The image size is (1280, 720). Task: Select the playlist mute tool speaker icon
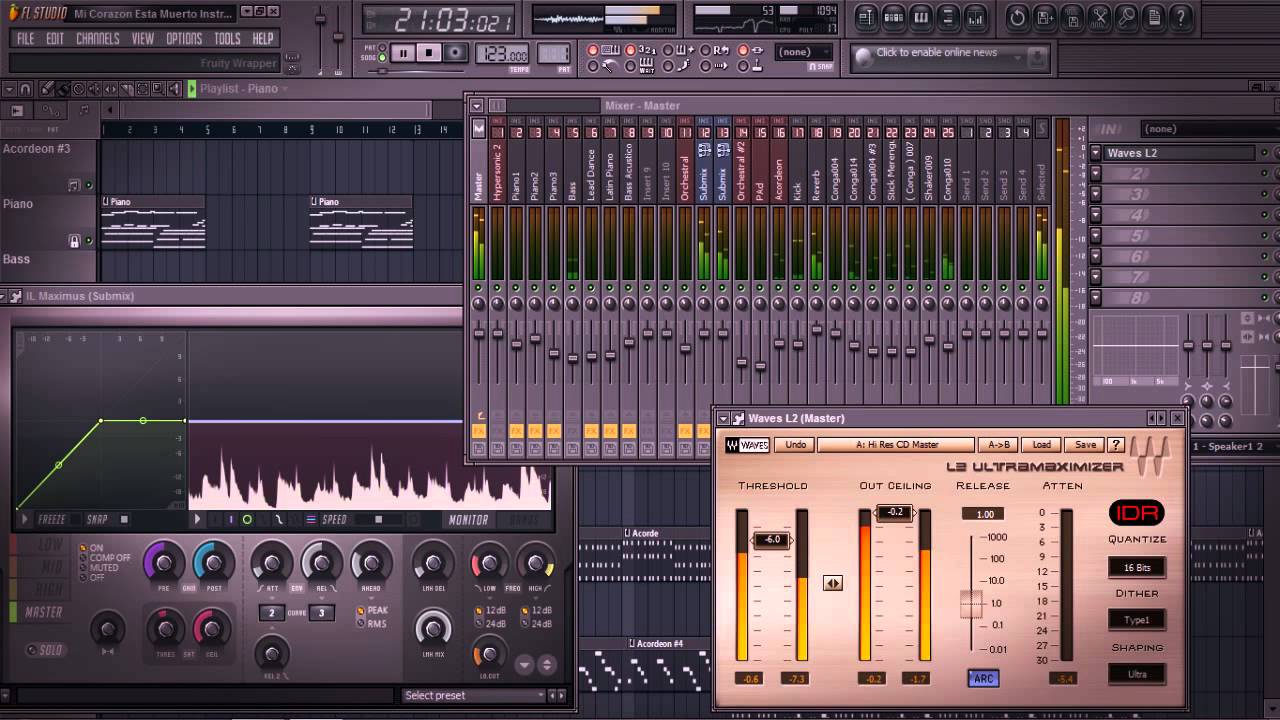(x=93, y=89)
